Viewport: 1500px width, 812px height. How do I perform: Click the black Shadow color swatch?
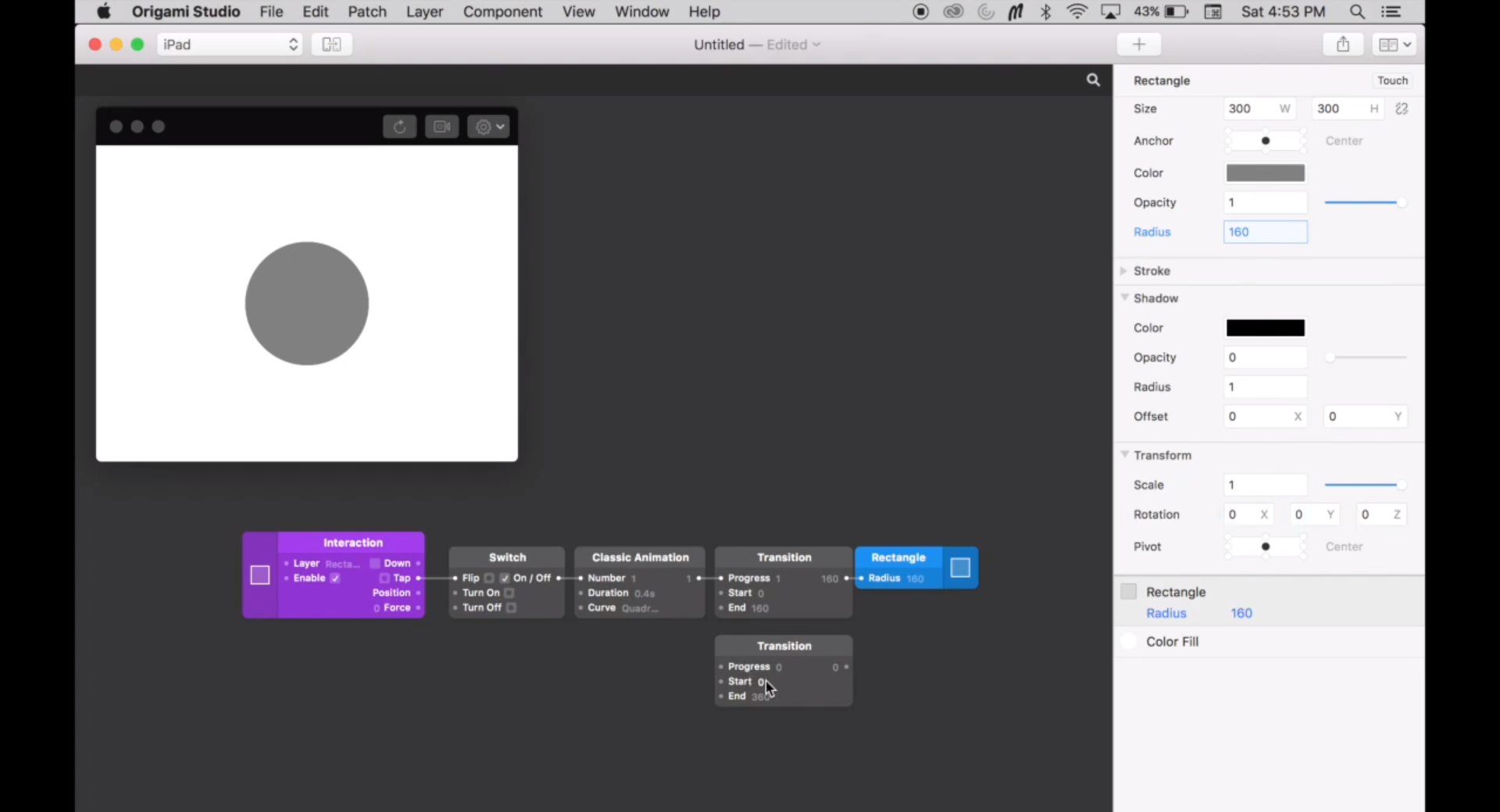pos(1266,328)
